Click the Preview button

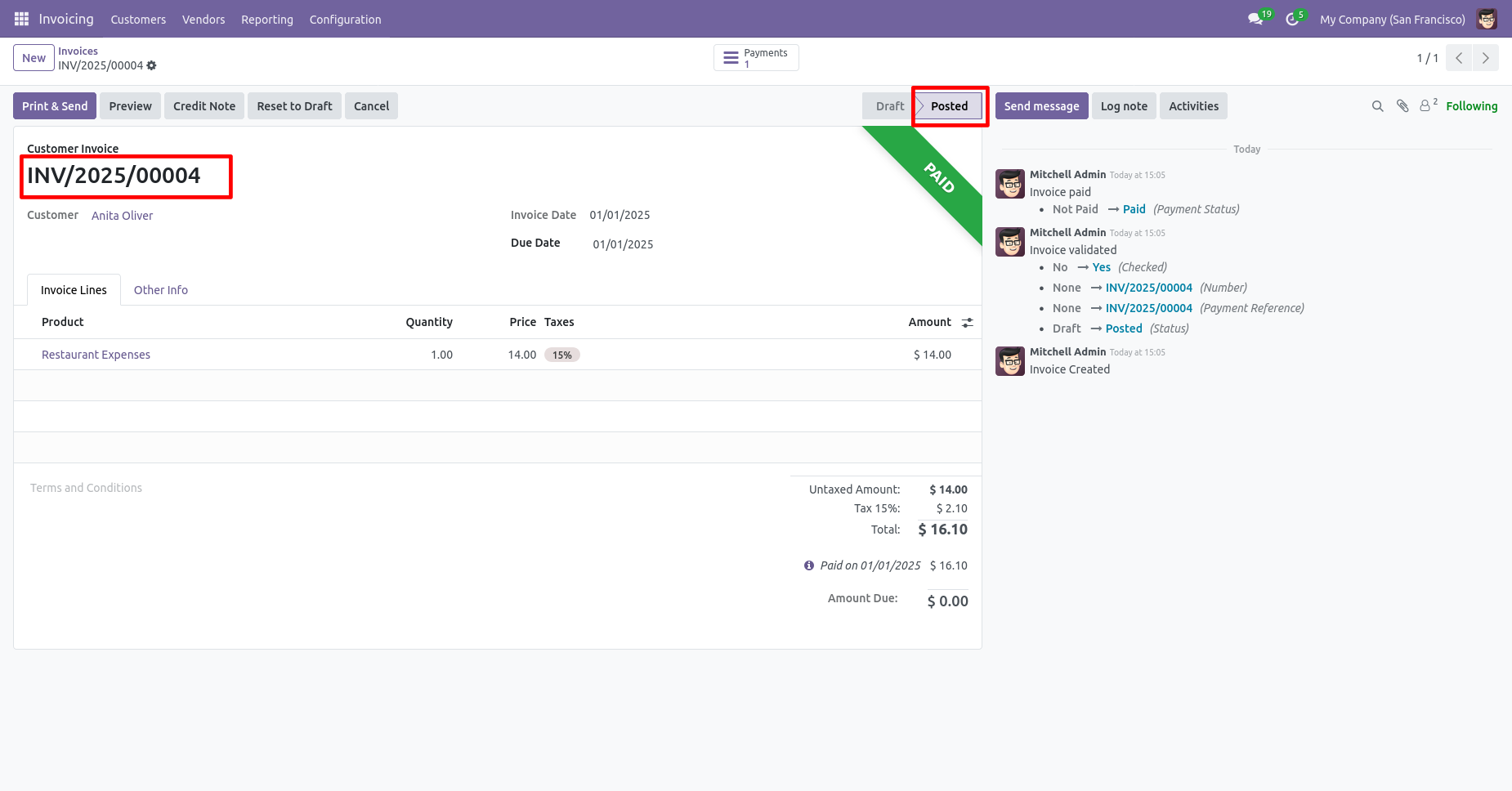131,106
